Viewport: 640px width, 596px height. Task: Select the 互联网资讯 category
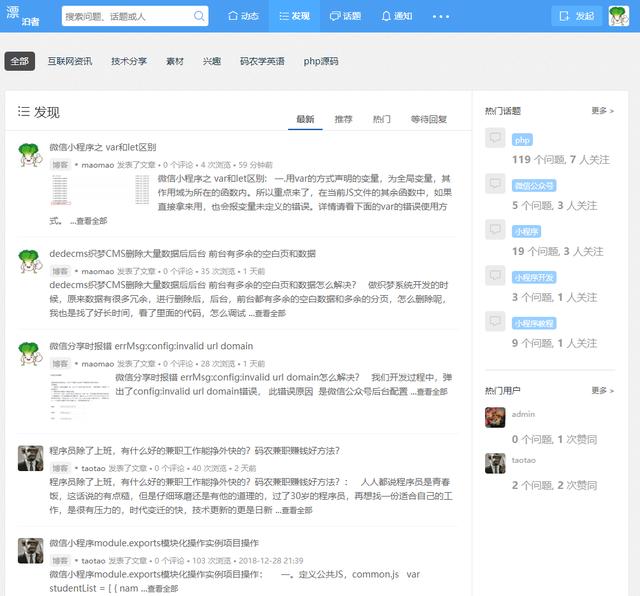[x=70, y=61]
